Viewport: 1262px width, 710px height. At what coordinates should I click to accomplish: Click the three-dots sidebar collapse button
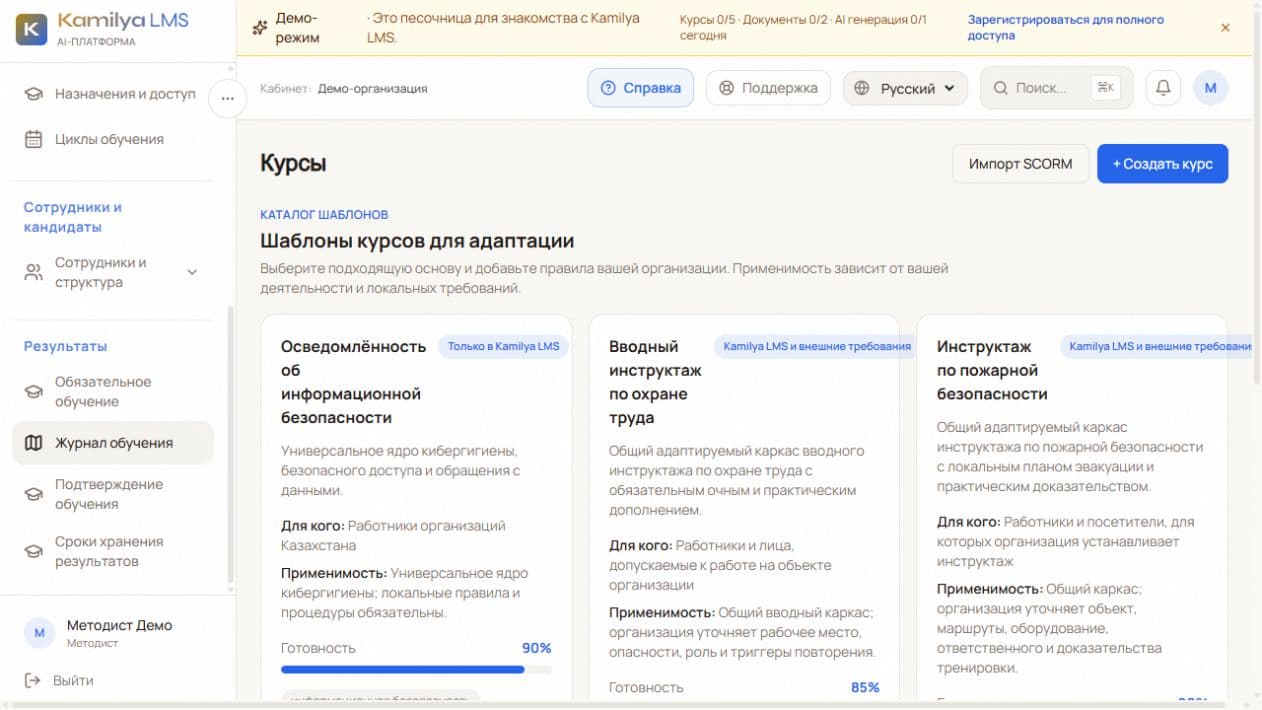[x=227, y=98]
